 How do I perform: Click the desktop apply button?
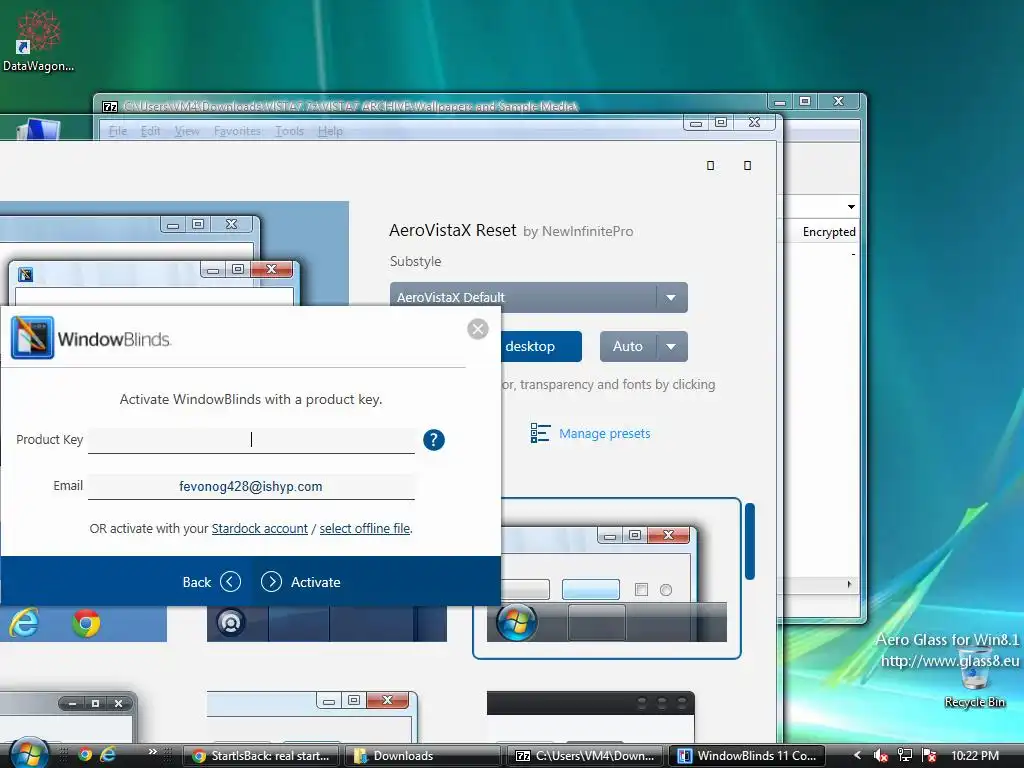tap(541, 346)
